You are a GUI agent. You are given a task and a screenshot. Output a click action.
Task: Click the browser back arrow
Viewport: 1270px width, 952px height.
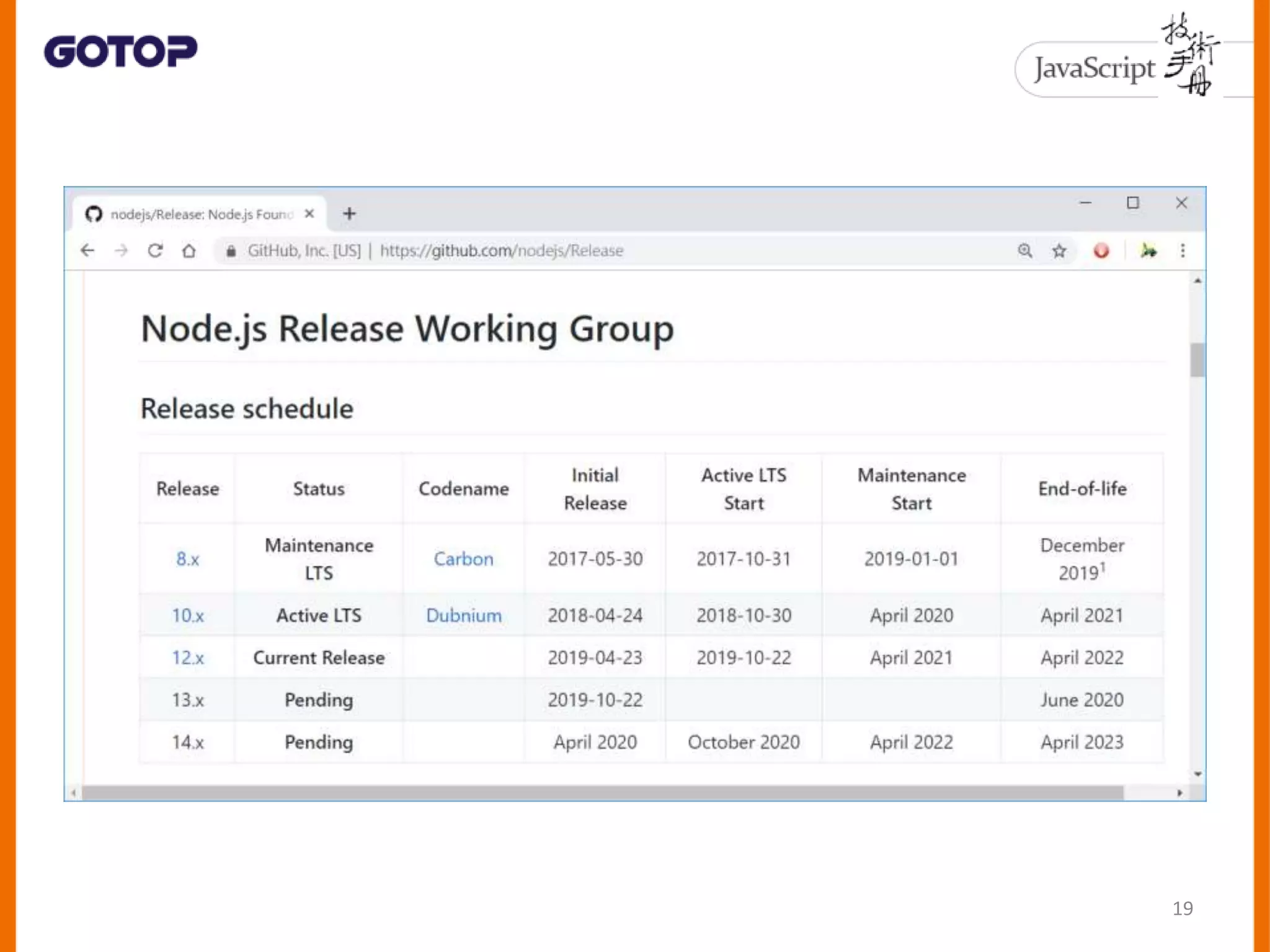87,250
